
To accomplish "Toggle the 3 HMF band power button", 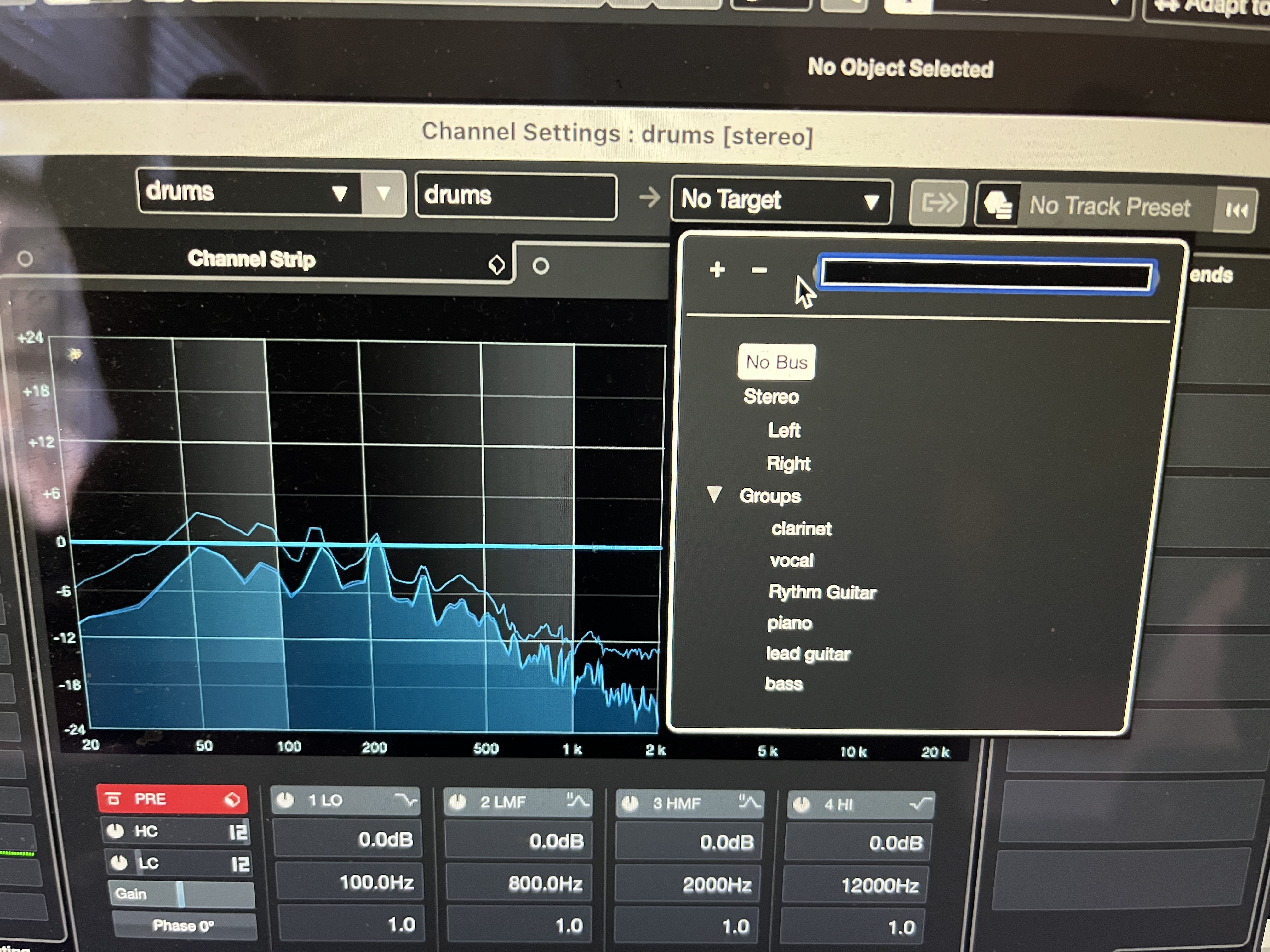I will click(x=630, y=803).
